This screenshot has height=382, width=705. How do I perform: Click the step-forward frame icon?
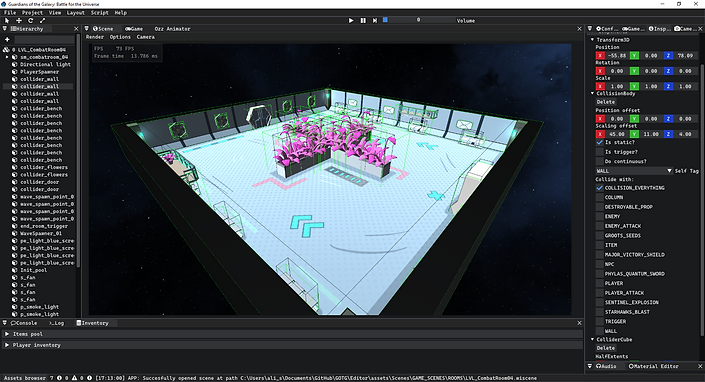coord(375,20)
